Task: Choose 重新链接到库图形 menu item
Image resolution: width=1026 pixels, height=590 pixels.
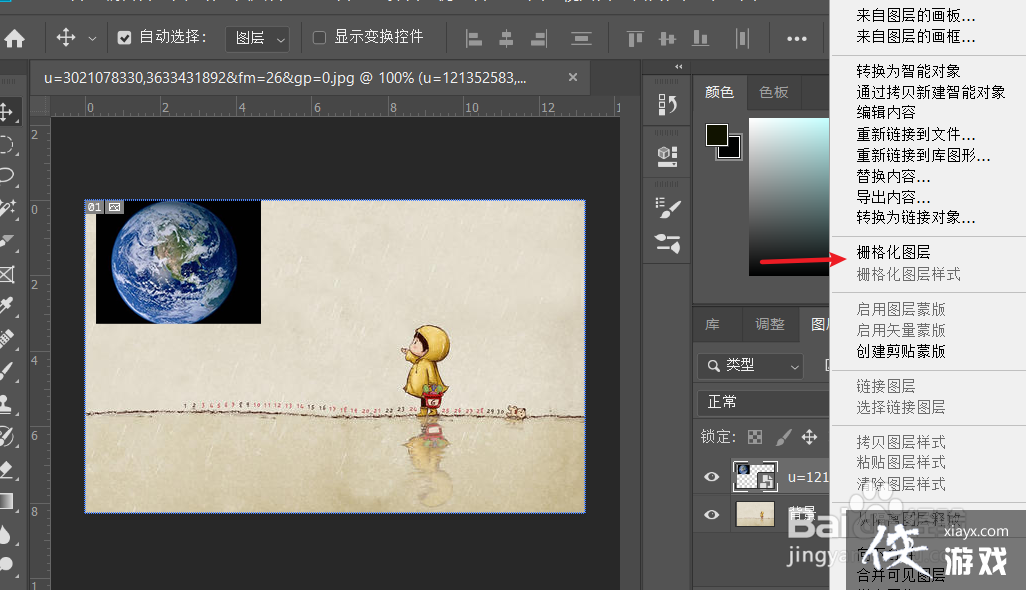Action: click(923, 156)
